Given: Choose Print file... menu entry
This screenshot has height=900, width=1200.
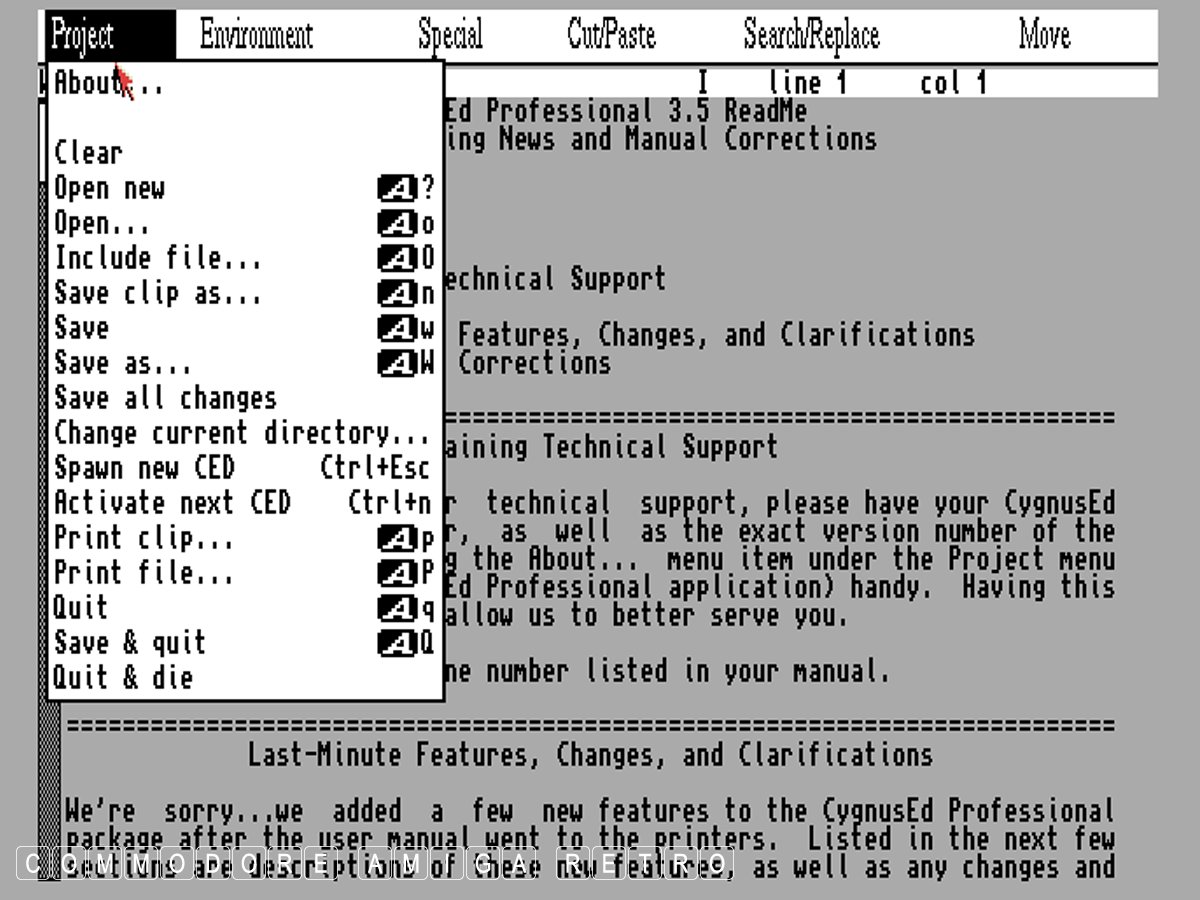Looking at the screenshot, I should pos(245,573).
